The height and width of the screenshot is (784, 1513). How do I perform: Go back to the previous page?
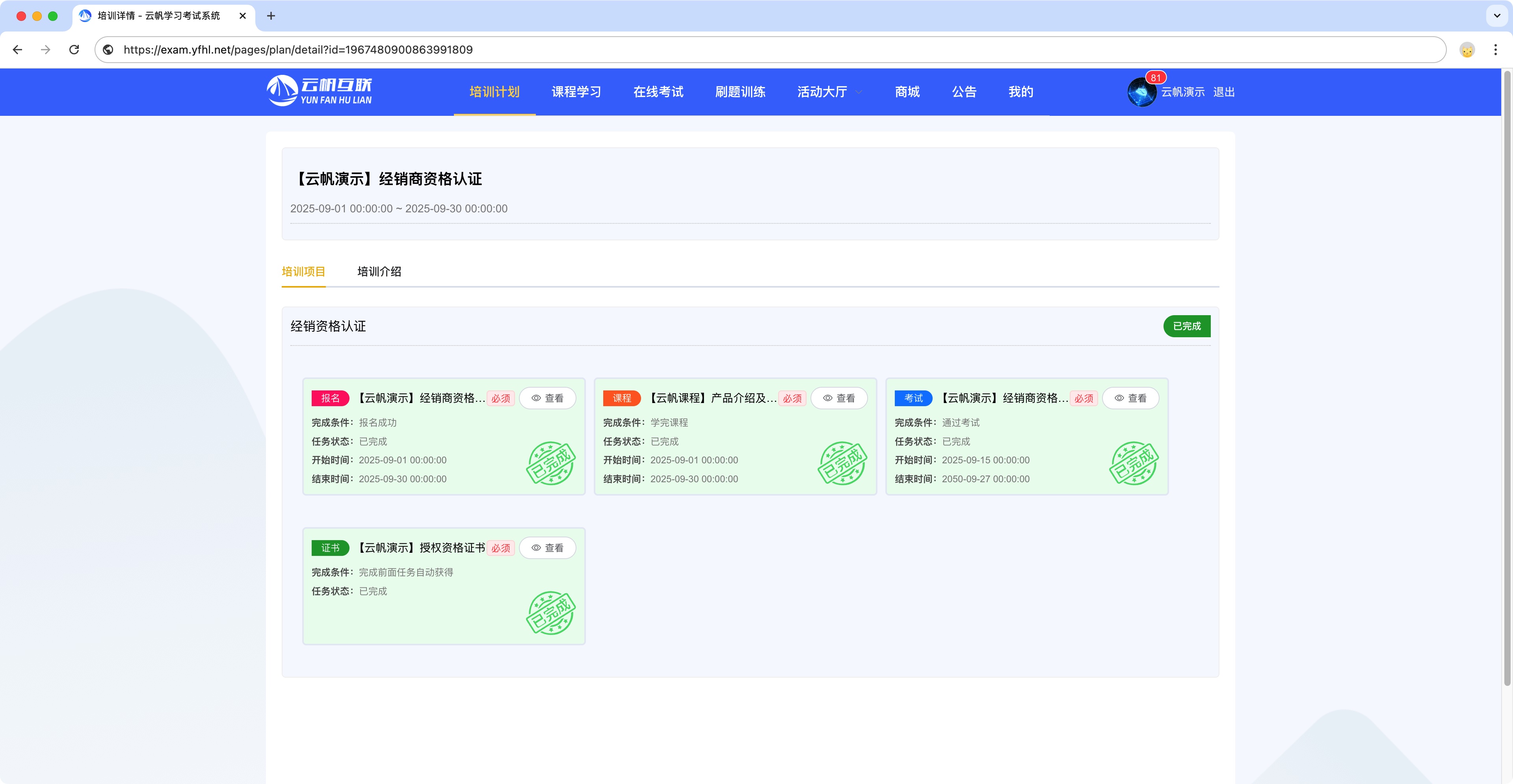coord(18,49)
